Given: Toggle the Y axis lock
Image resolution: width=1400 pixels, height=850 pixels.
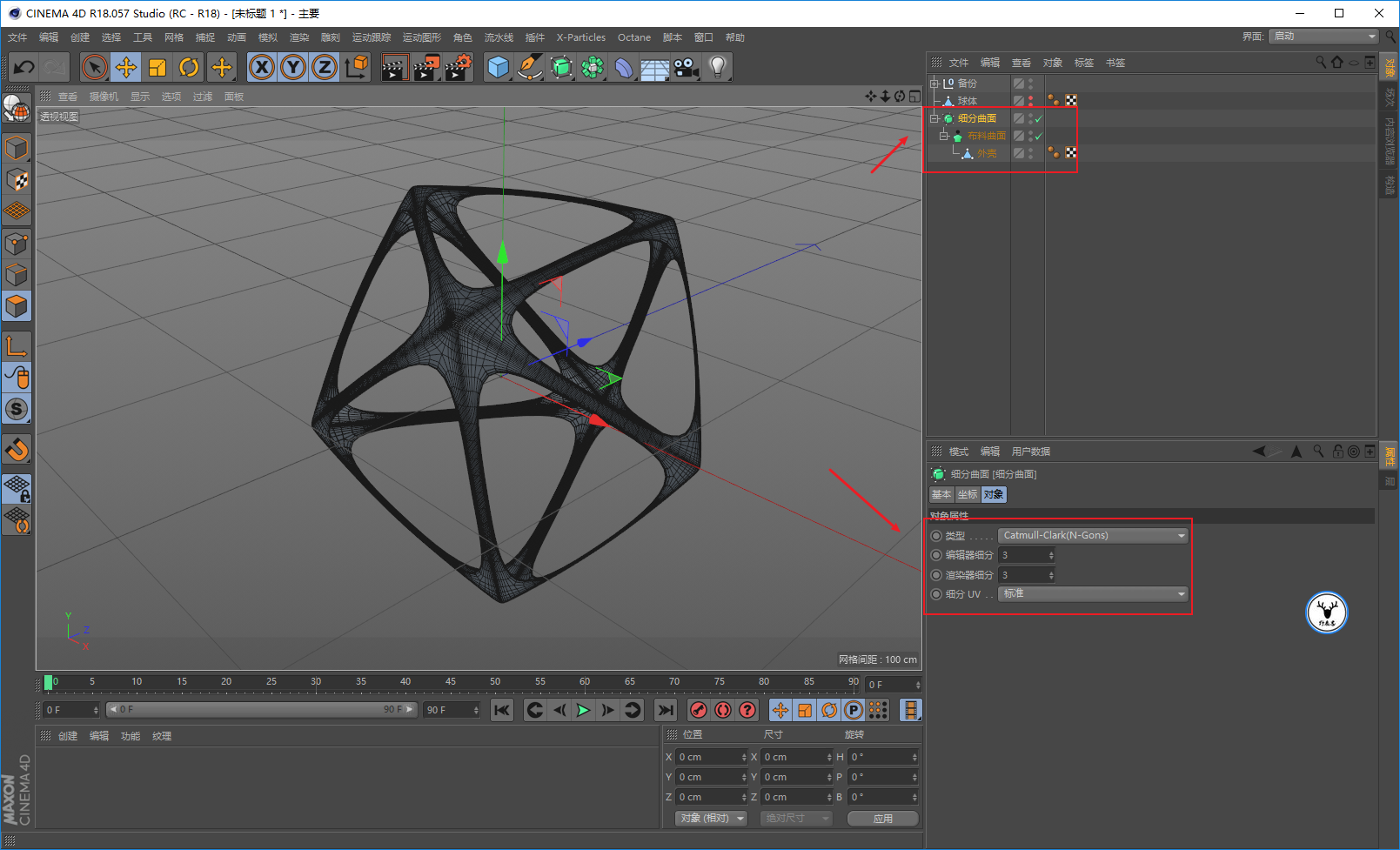Looking at the screenshot, I should (x=293, y=67).
